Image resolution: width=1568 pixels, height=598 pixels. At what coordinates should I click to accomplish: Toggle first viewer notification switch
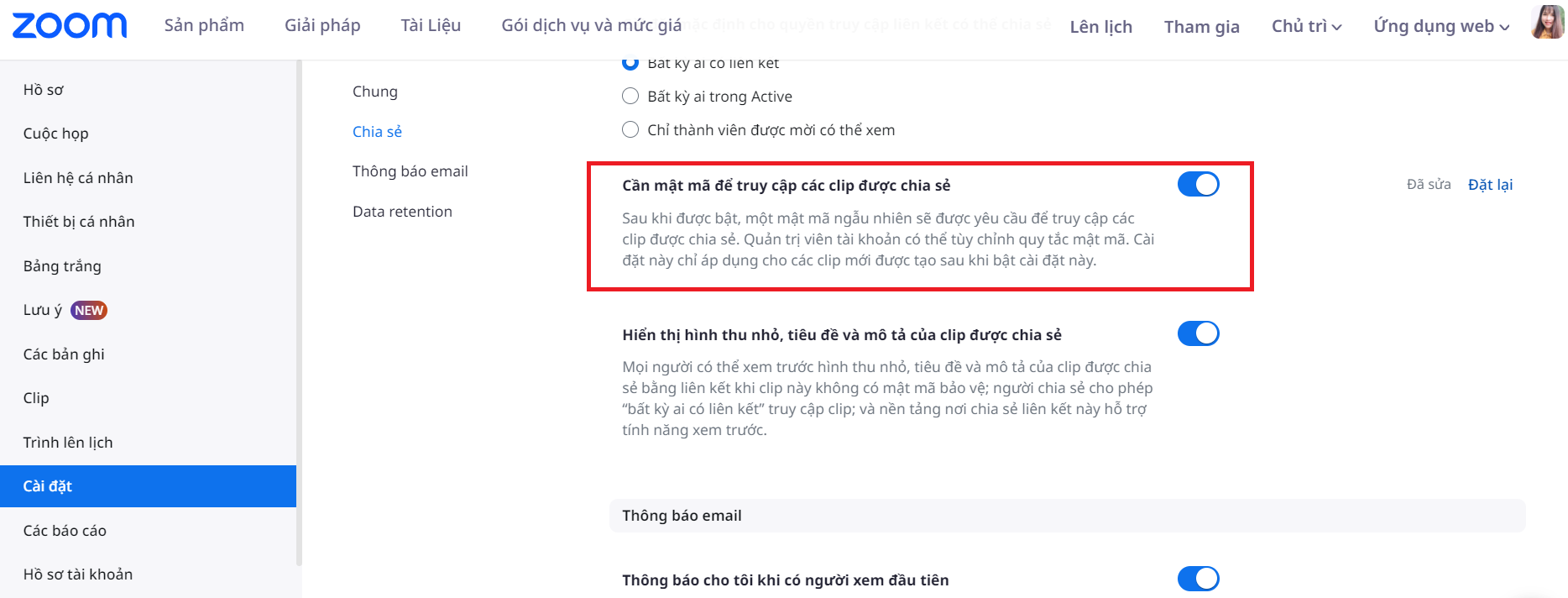coord(1198,579)
